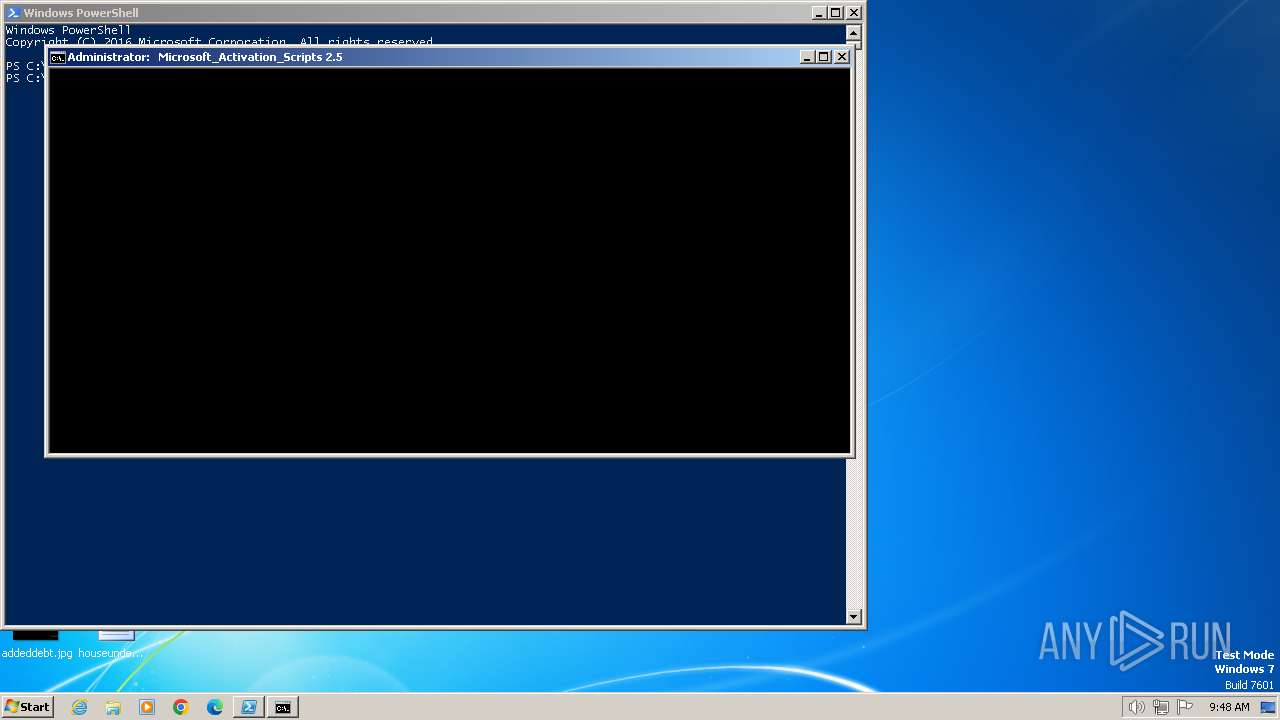The width and height of the screenshot is (1280, 720).
Task: Open the PowerShell window system menu icon
Action: click(13, 13)
